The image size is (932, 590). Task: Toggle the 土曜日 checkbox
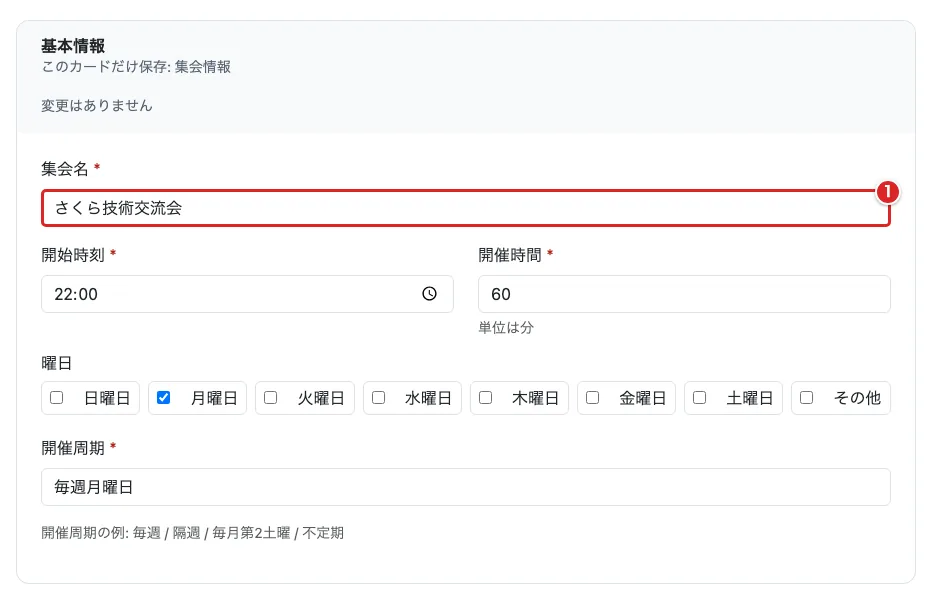[700, 397]
